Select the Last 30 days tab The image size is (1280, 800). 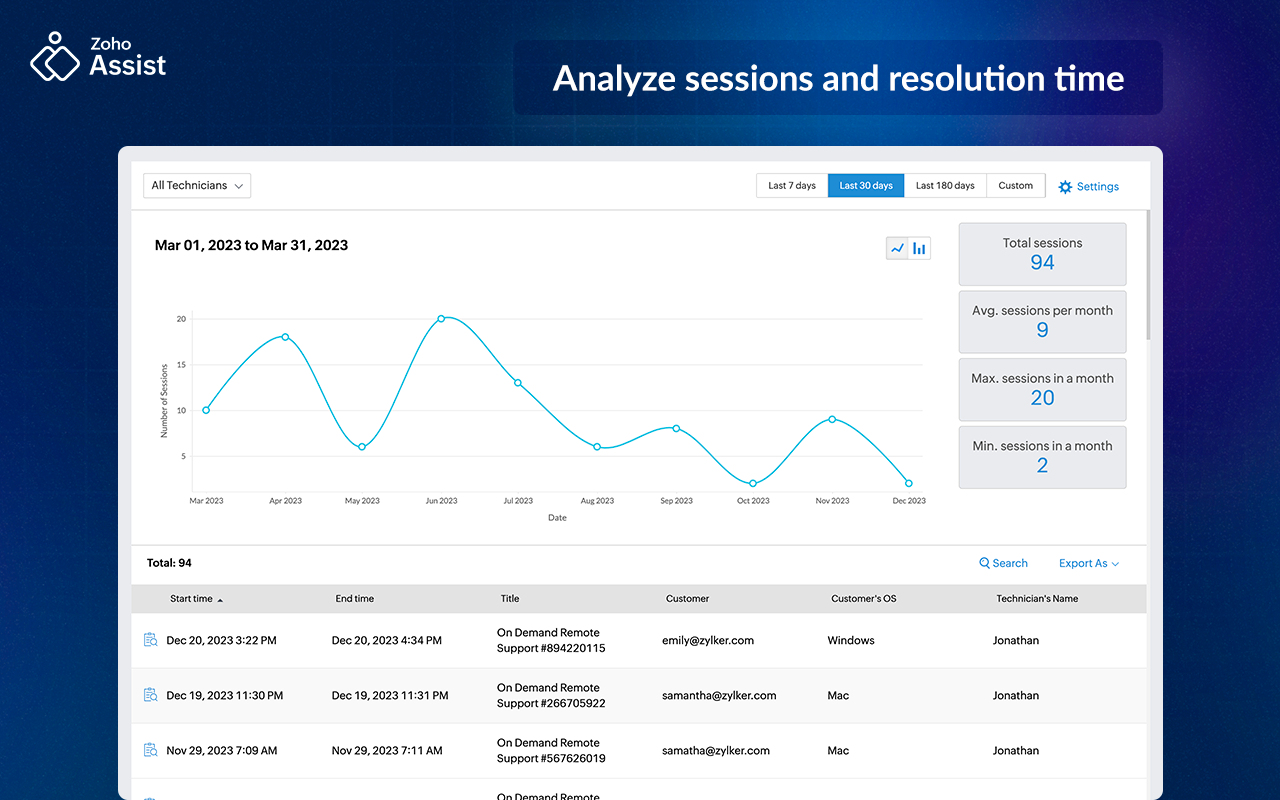coord(866,186)
